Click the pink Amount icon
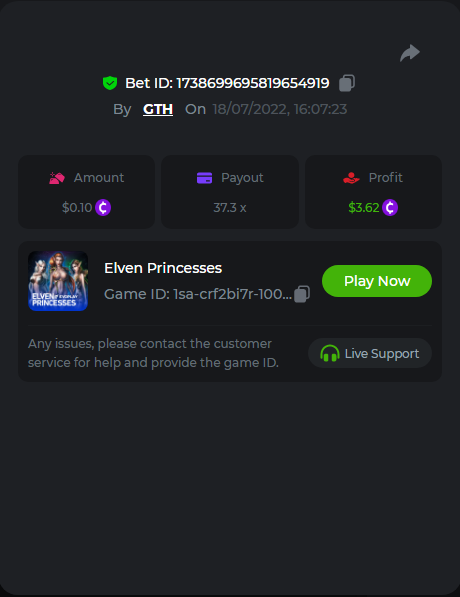460x597 pixels. (x=57, y=178)
